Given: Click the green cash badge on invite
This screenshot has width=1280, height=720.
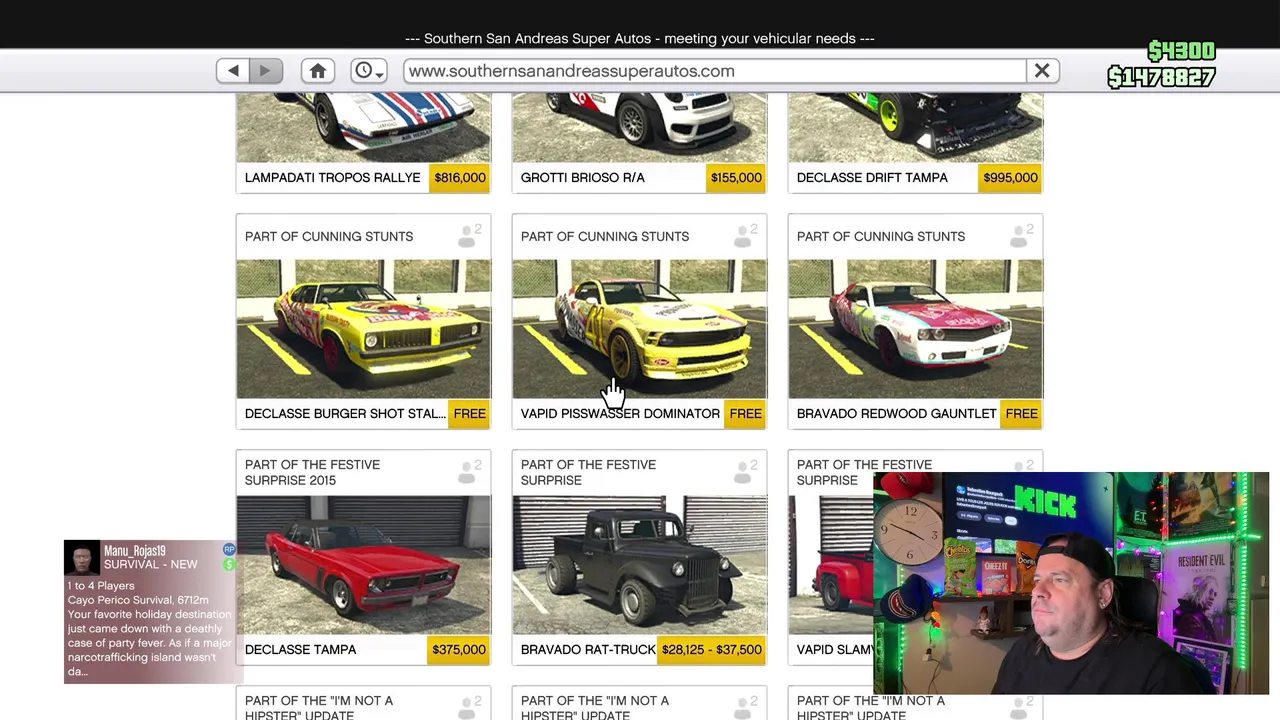Looking at the screenshot, I should tap(229, 565).
